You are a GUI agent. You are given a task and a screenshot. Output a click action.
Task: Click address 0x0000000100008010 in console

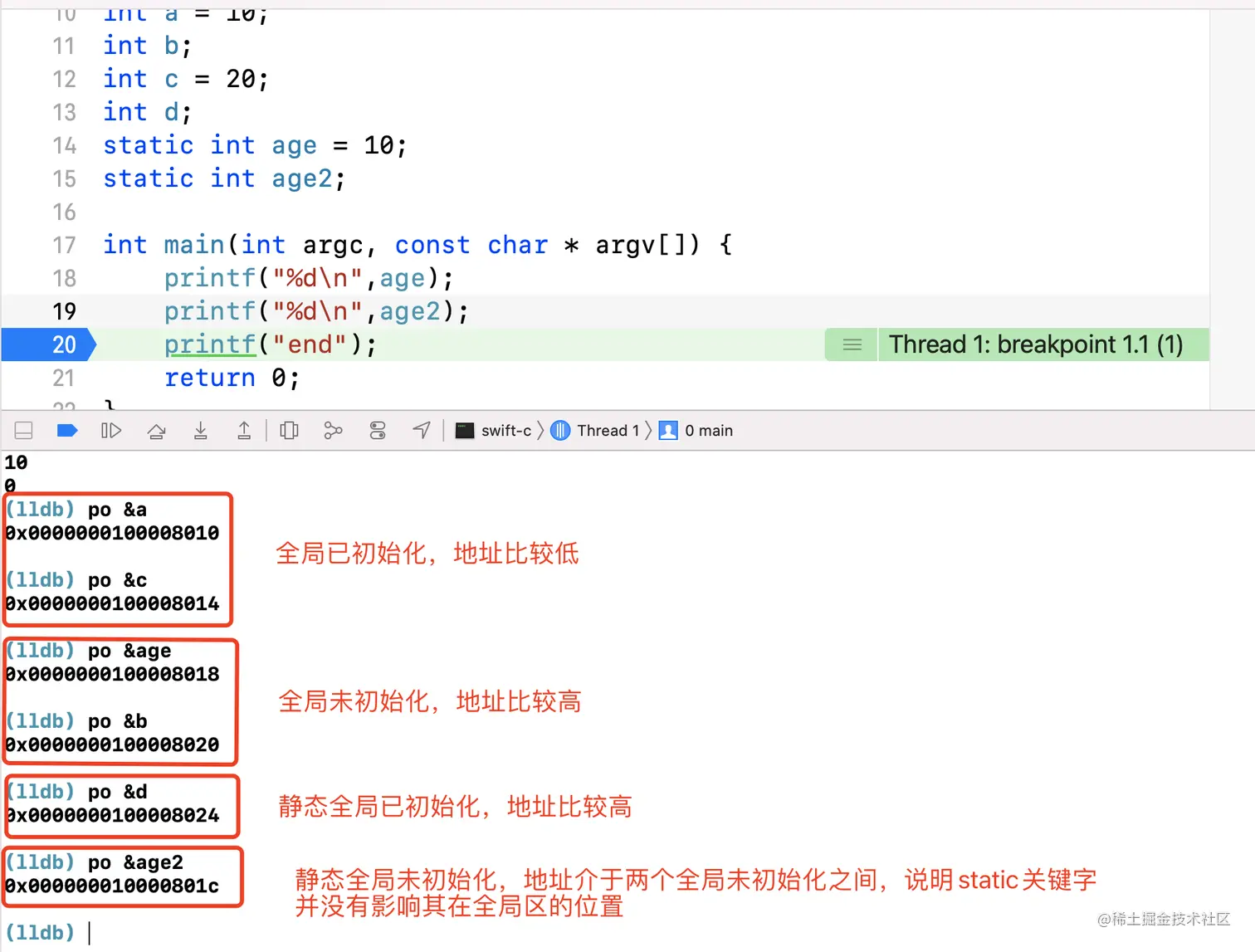coord(112,533)
